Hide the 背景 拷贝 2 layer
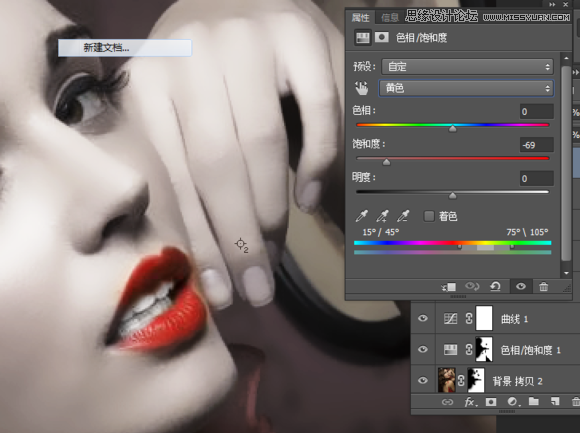 [423, 380]
